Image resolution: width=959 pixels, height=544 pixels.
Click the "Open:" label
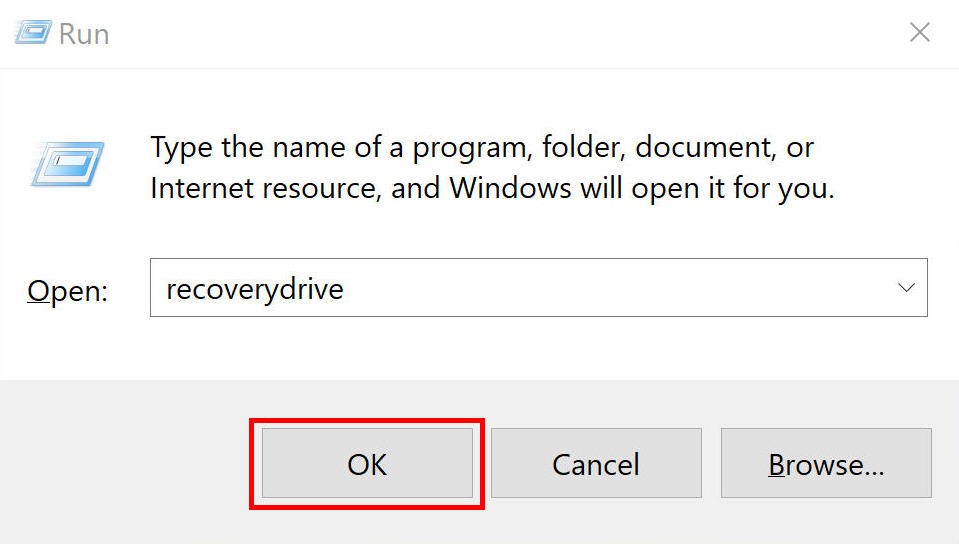pyautogui.click(x=67, y=290)
